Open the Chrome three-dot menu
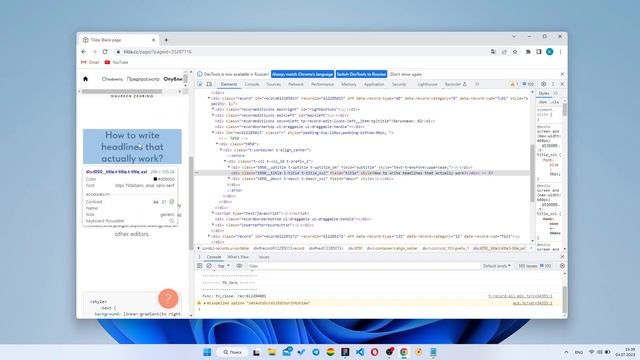The height and width of the screenshot is (360, 640). (560, 52)
